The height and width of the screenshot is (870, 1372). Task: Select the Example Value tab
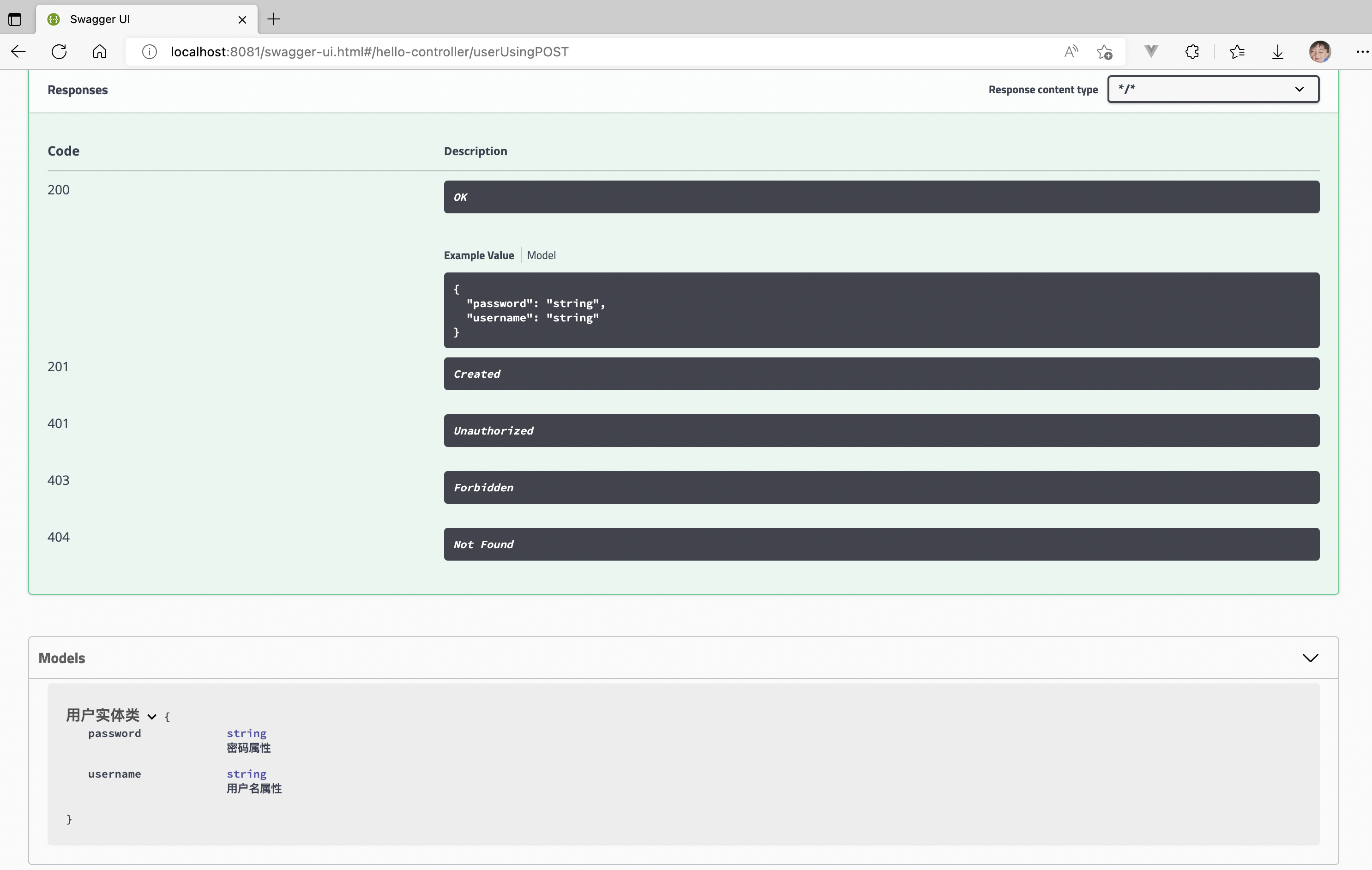[x=479, y=255]
